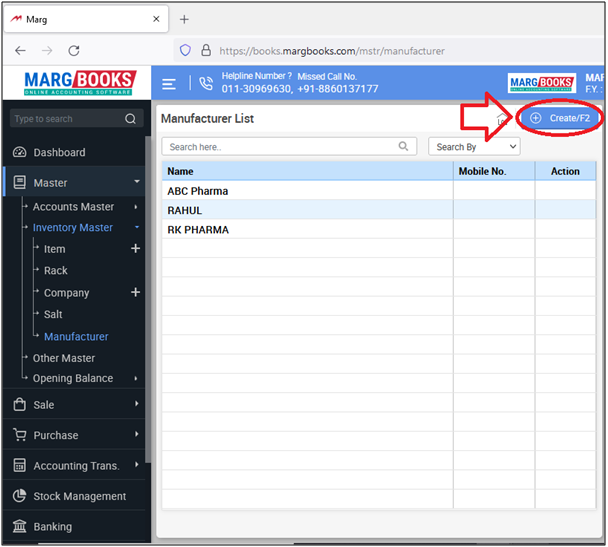
Task: Expand the Sale menu arrow
Action: [136, 404]
